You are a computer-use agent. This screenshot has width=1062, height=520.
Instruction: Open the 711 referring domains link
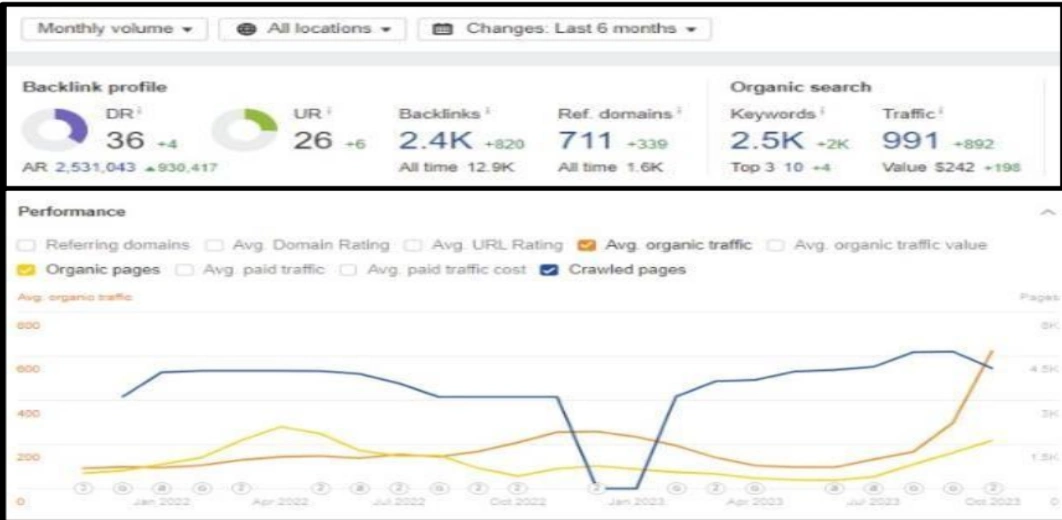[584, 142]
